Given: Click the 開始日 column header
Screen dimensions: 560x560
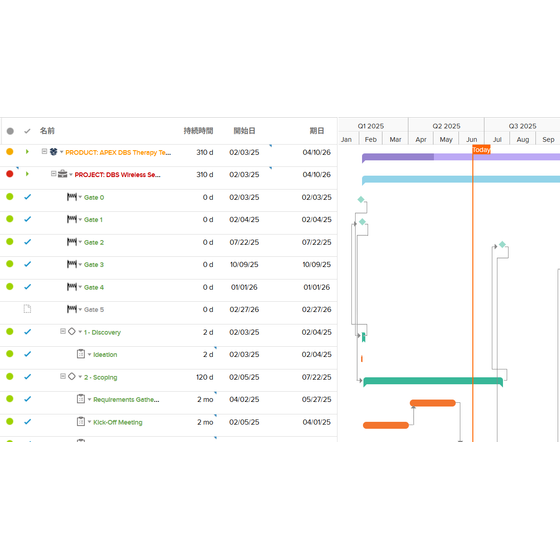Looking at the screenshot, I should click(244, 131).
